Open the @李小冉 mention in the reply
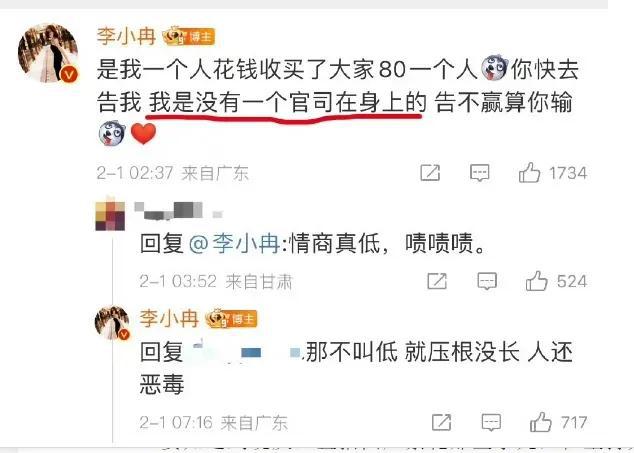 point(234,243)
